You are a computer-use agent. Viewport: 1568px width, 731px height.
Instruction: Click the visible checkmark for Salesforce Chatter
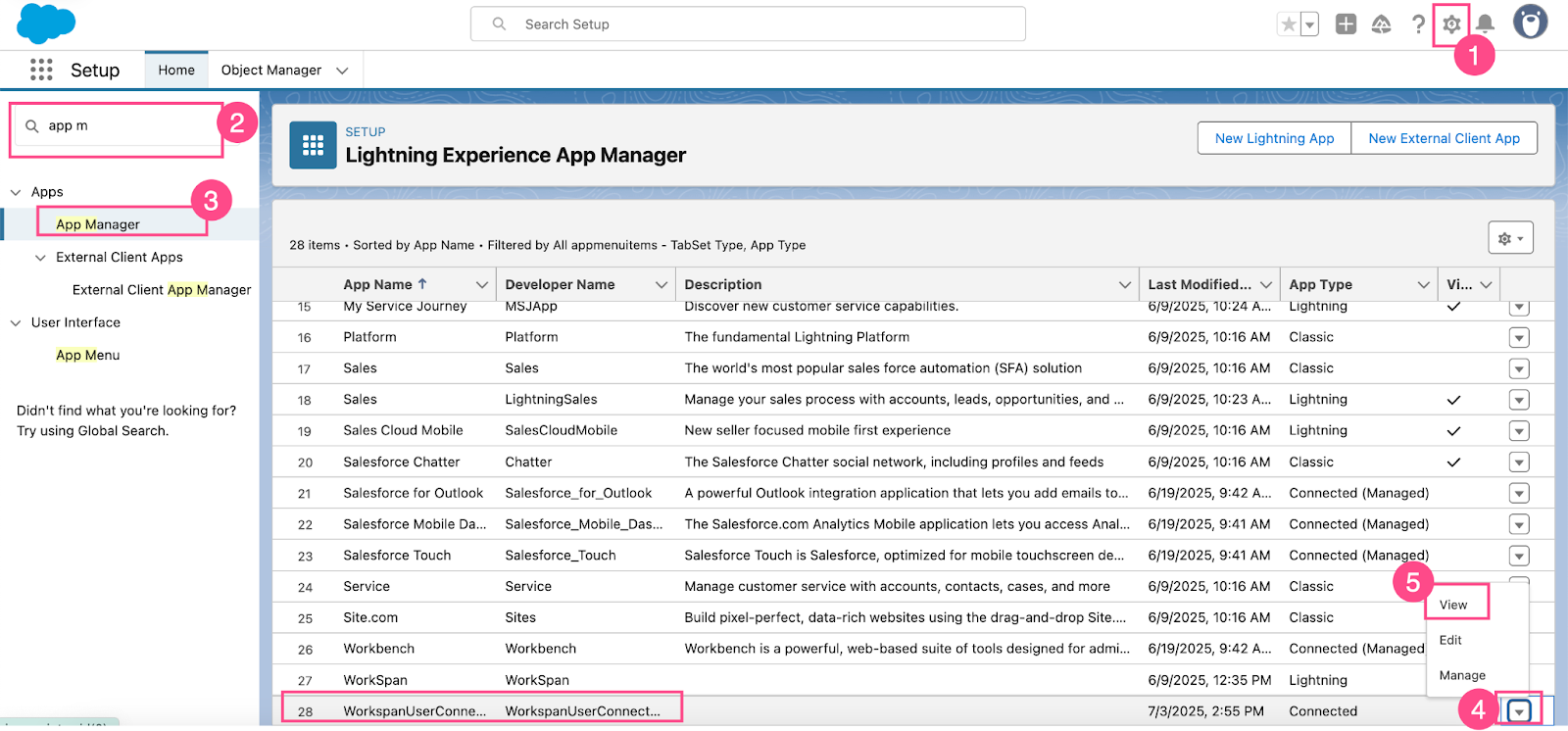(x=1453, y=463)
